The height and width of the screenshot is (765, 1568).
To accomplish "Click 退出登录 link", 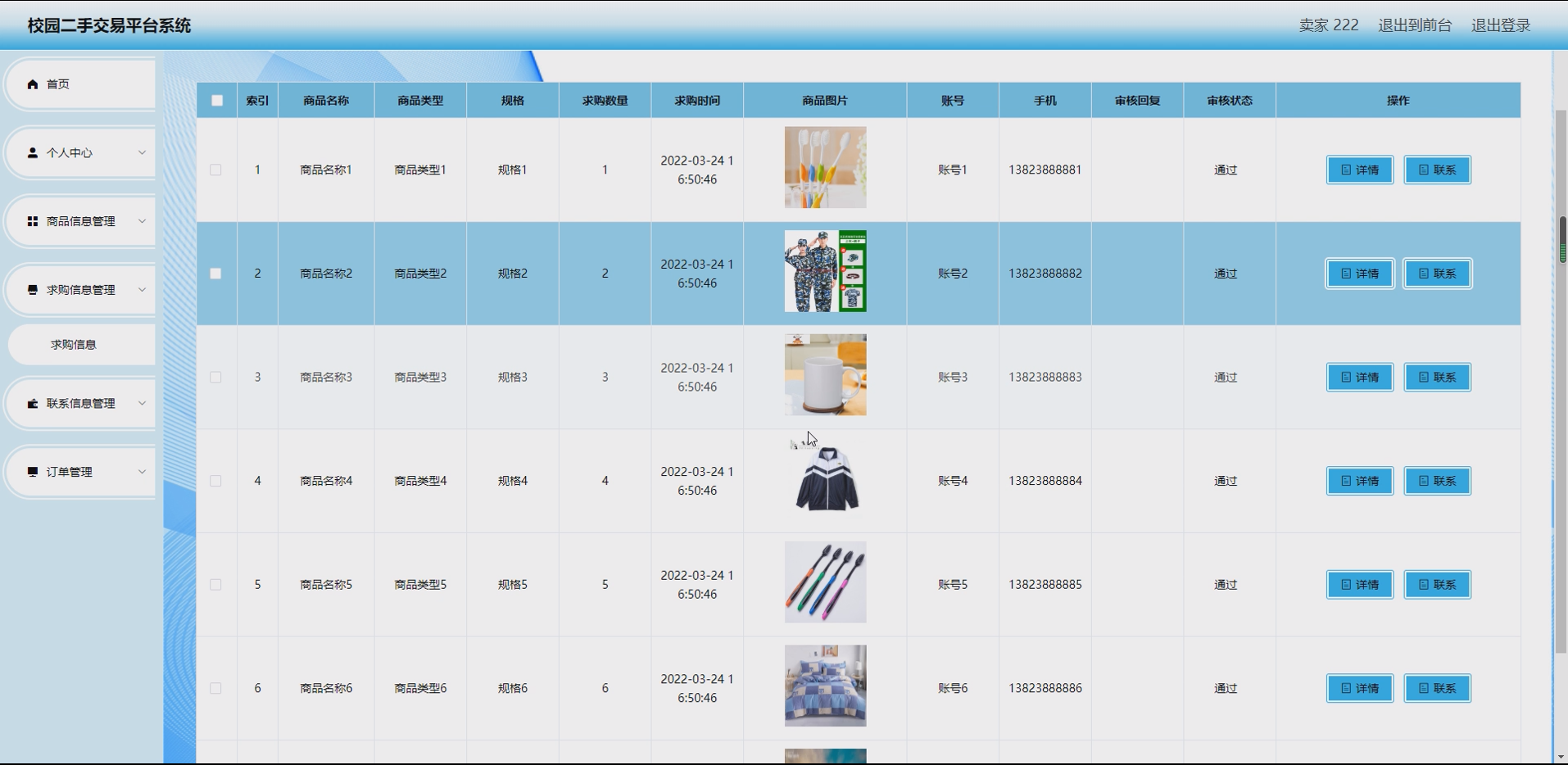I will pos(1501,25).
